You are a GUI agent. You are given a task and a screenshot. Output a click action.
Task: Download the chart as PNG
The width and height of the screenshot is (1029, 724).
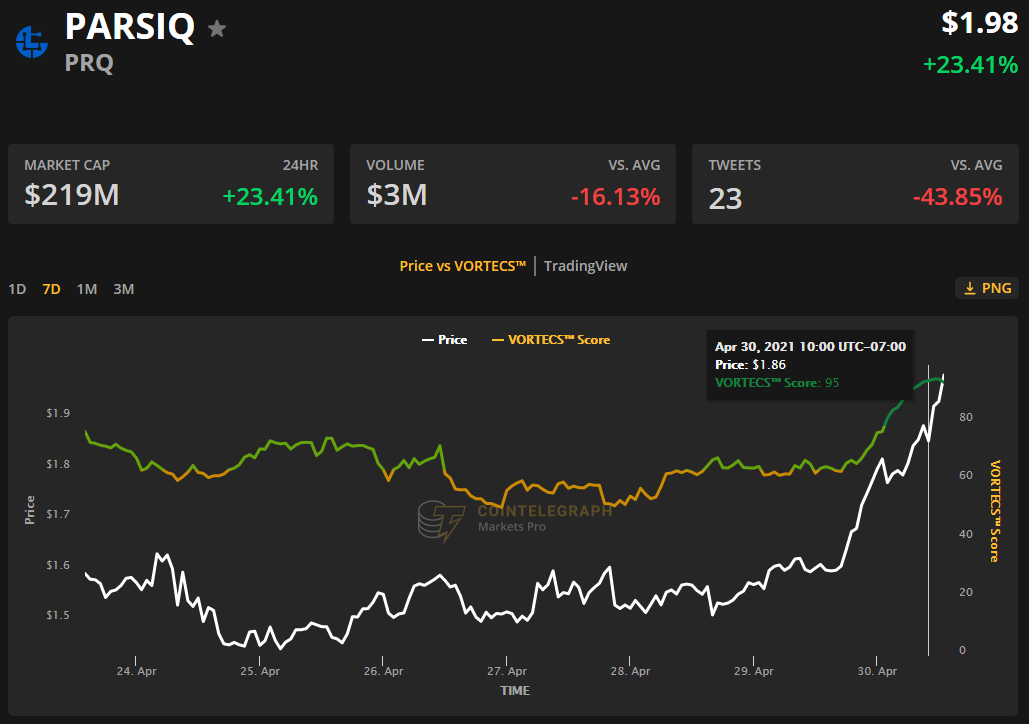tap(987, 288)
